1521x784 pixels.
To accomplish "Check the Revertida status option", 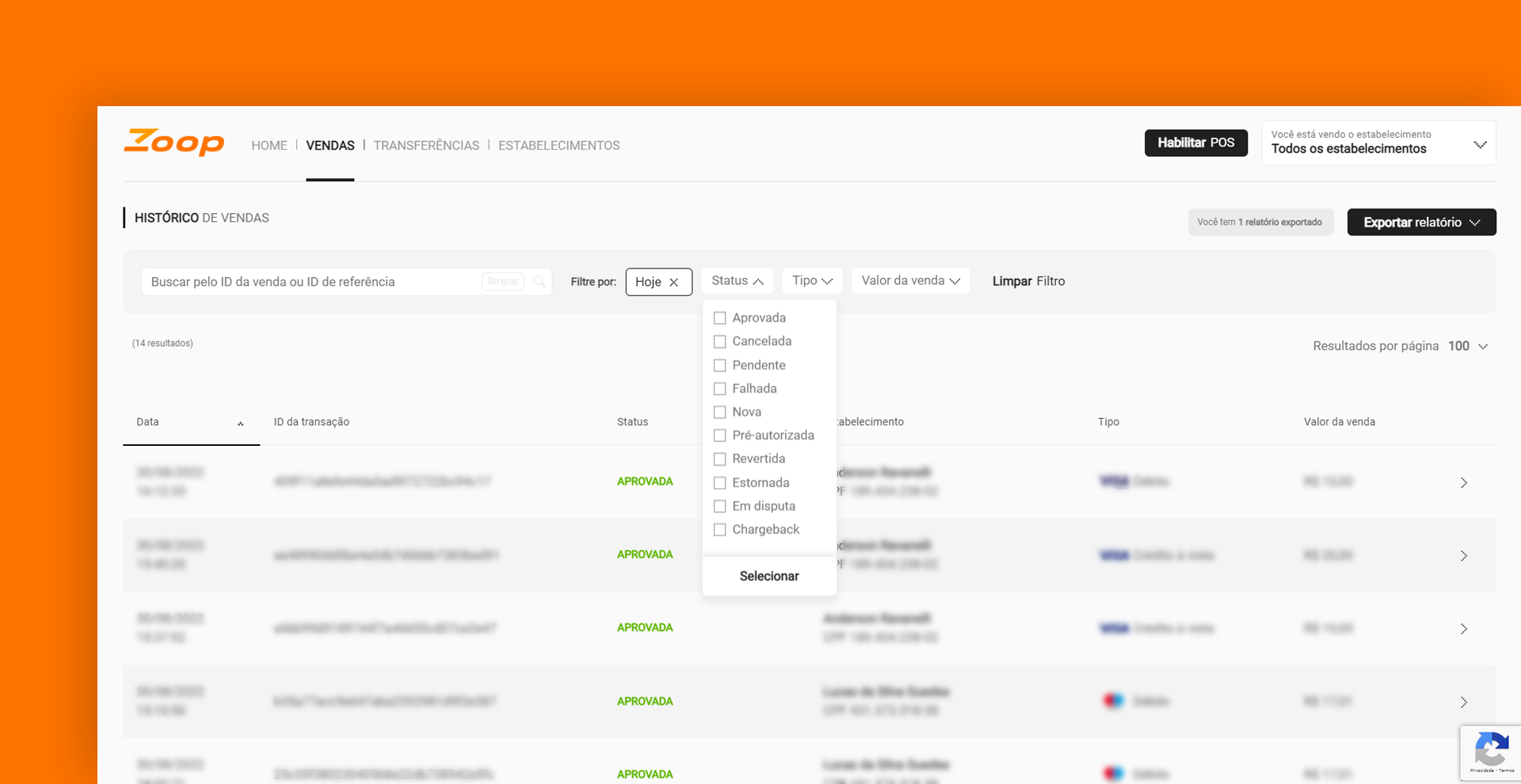I will pyautogui.click(x=719, y=459).
